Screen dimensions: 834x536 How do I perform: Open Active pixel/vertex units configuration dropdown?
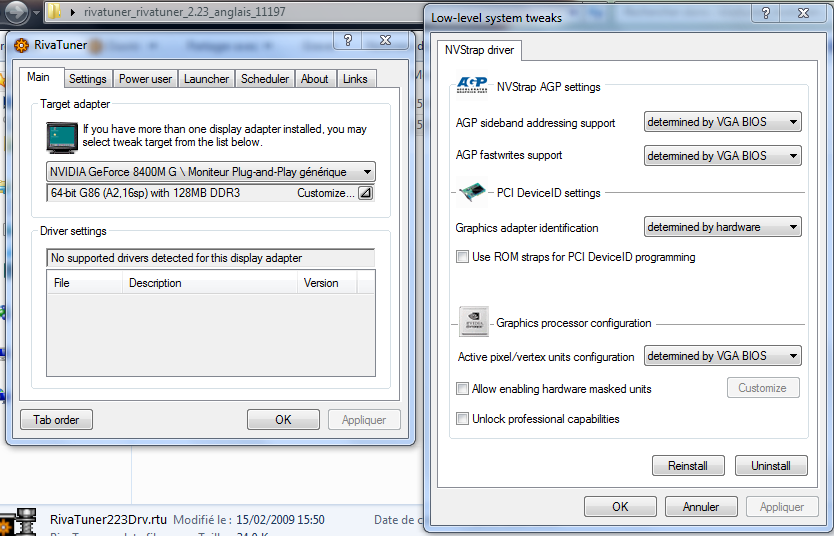(x=722, y=356)
